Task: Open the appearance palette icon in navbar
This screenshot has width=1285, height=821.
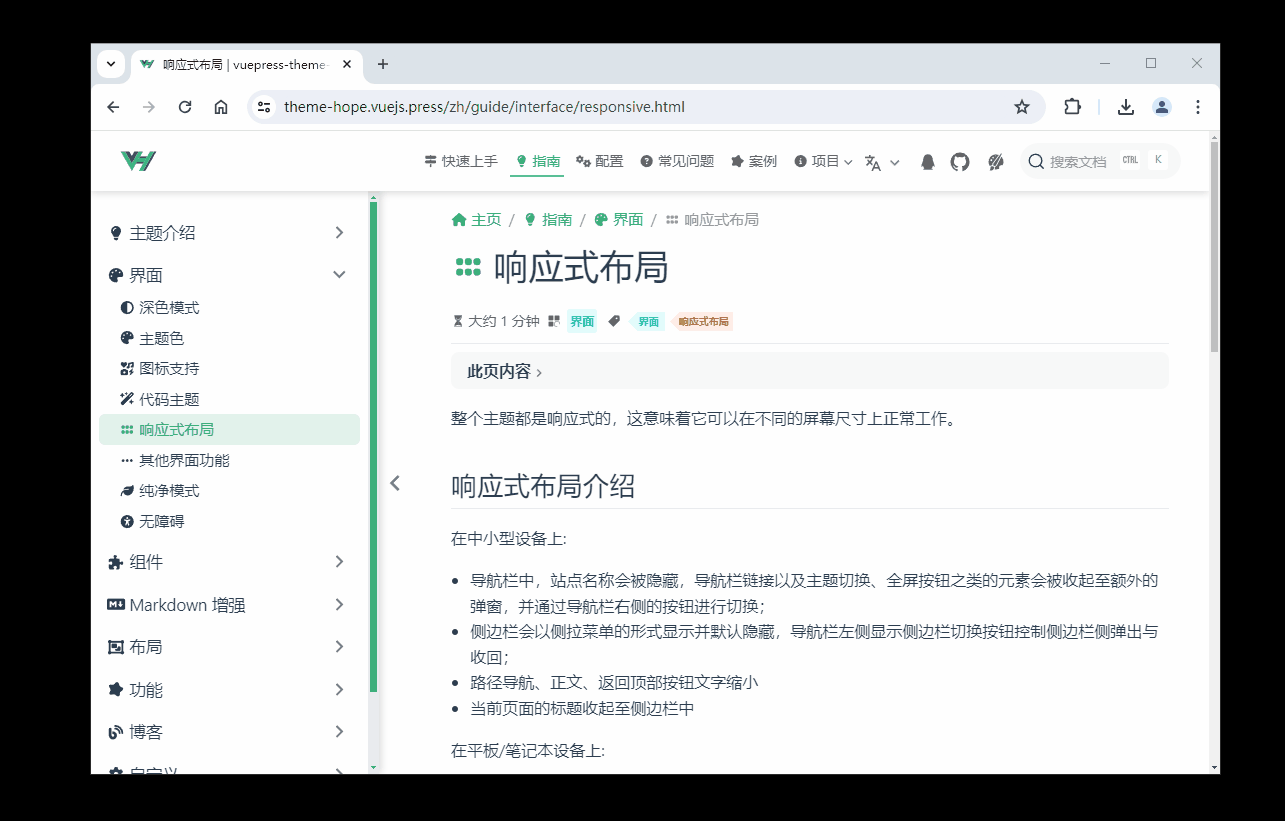Action: 995,162
